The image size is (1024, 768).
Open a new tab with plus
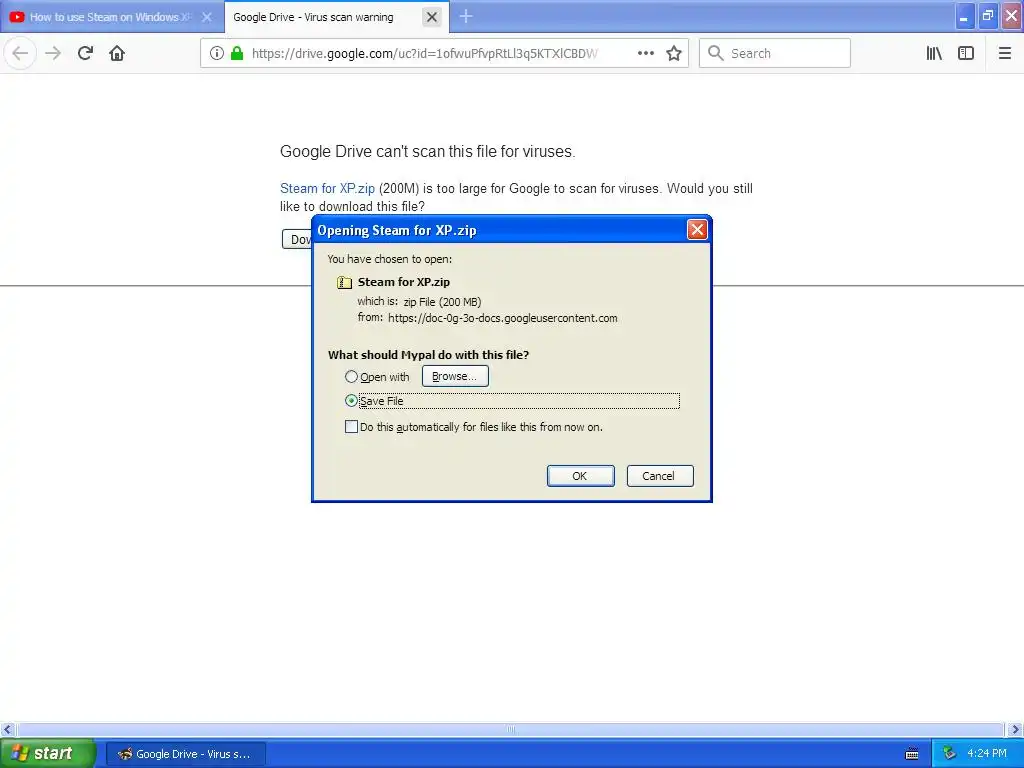[x=466, y=16]
